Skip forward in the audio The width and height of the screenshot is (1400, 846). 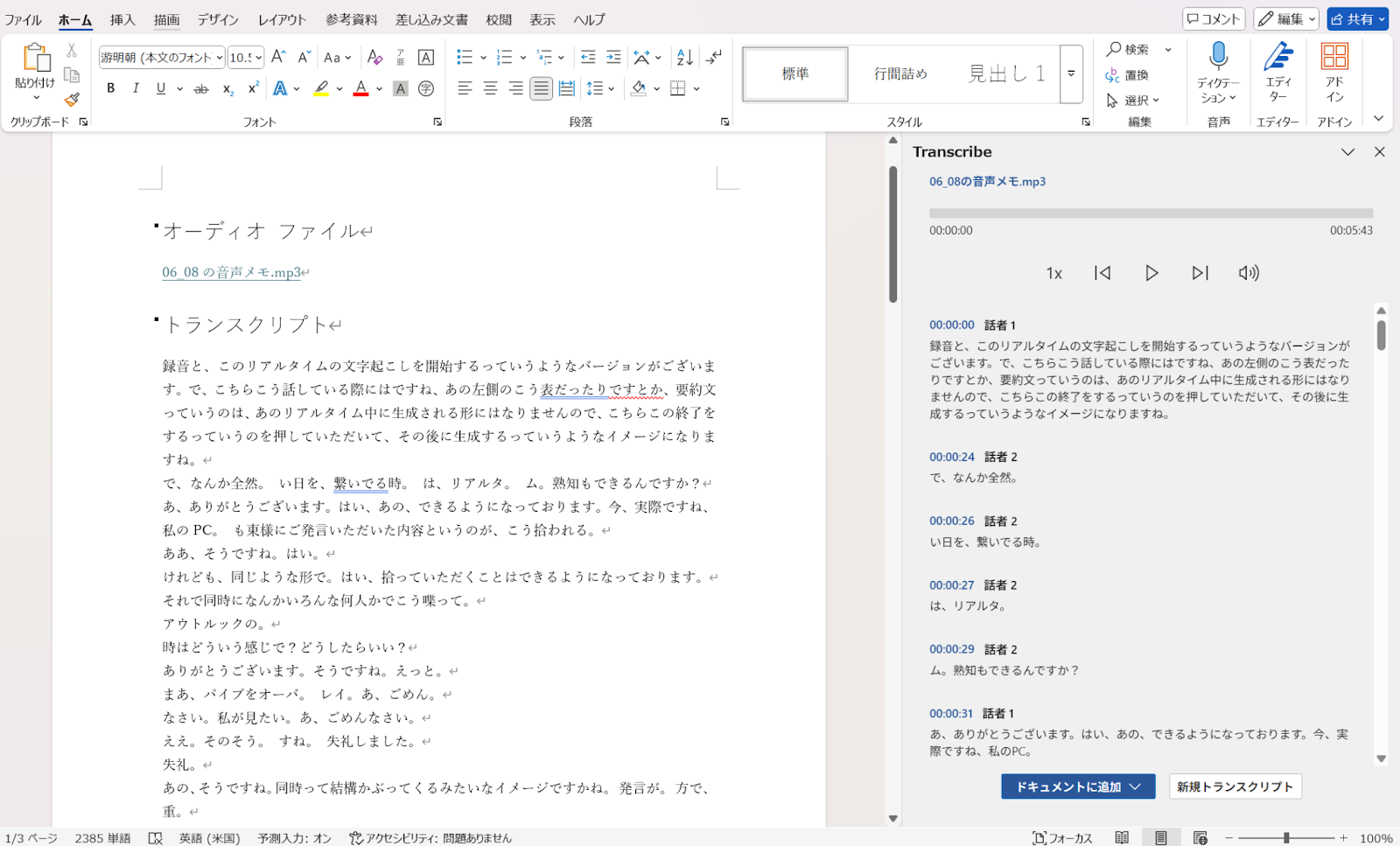tap(1200, 273)
